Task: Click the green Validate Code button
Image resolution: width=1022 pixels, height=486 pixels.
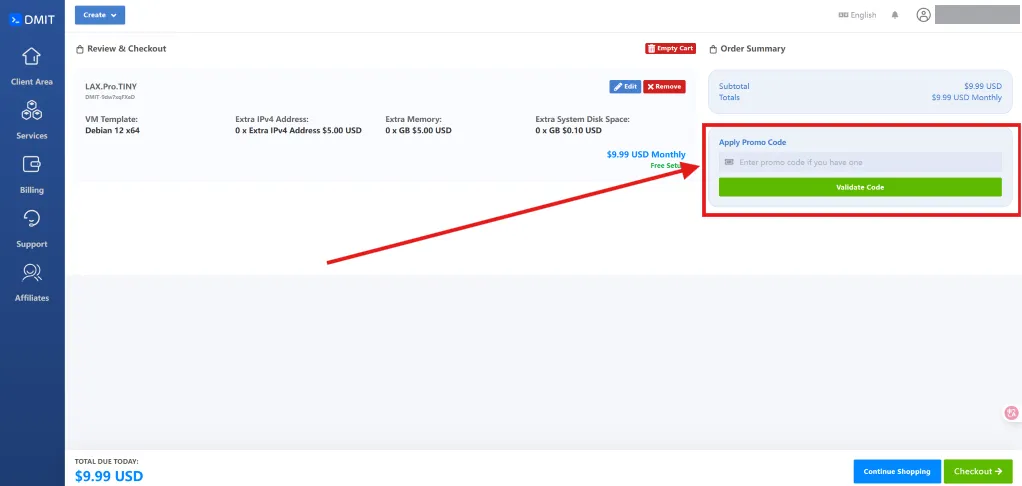Action: point(860,187)
